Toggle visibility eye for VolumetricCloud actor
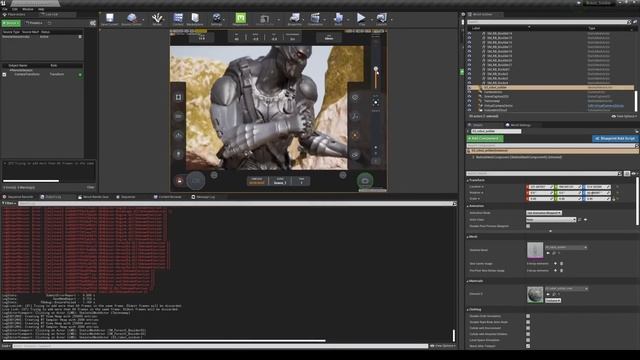Image resolution: width=640 pixels, height=360 pixels. coord(469,110)
